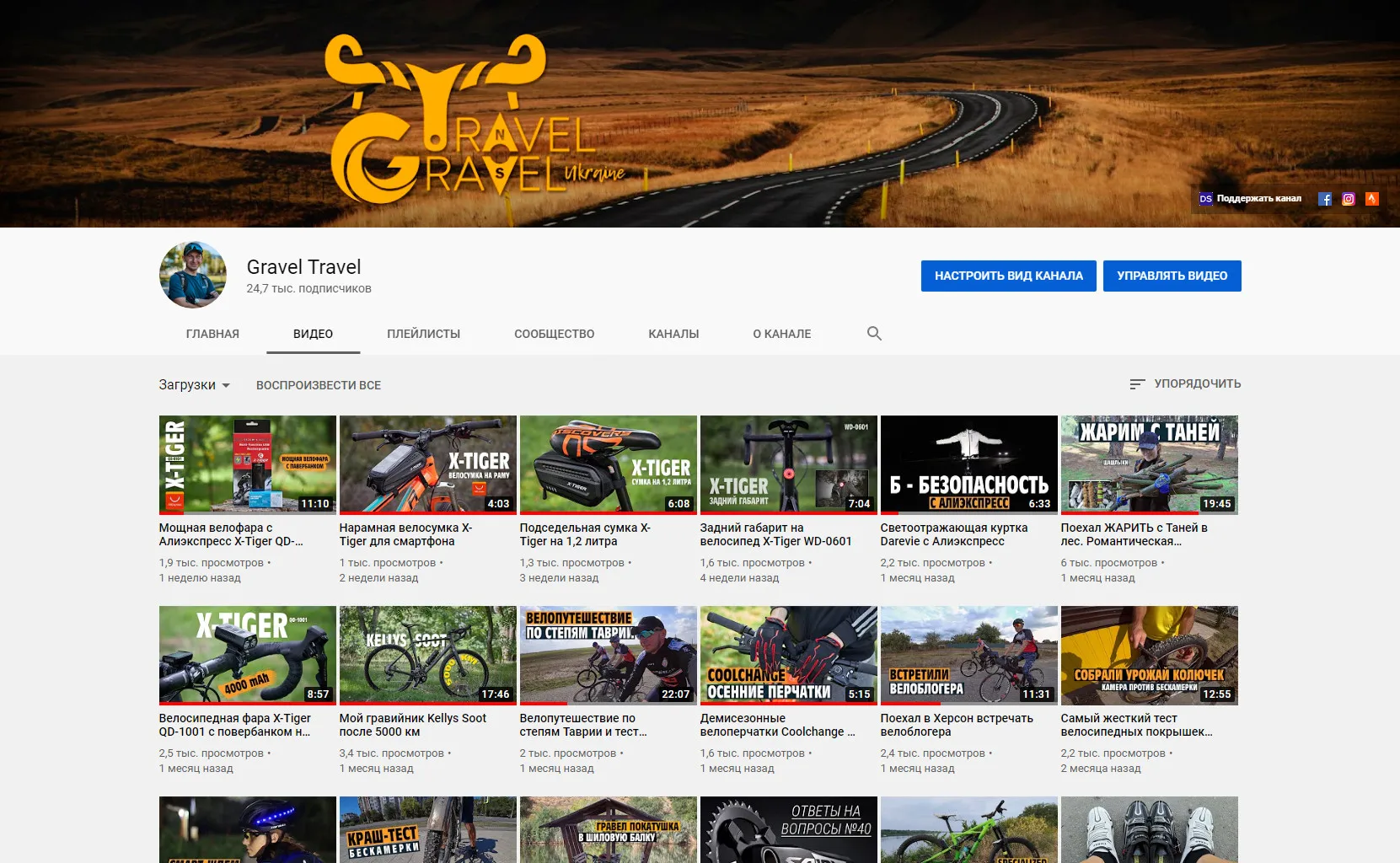Viewport: 1400px width, 863px height.
Task: Click the Поддержать канал banner link
Action: [x=1250, y=199]
